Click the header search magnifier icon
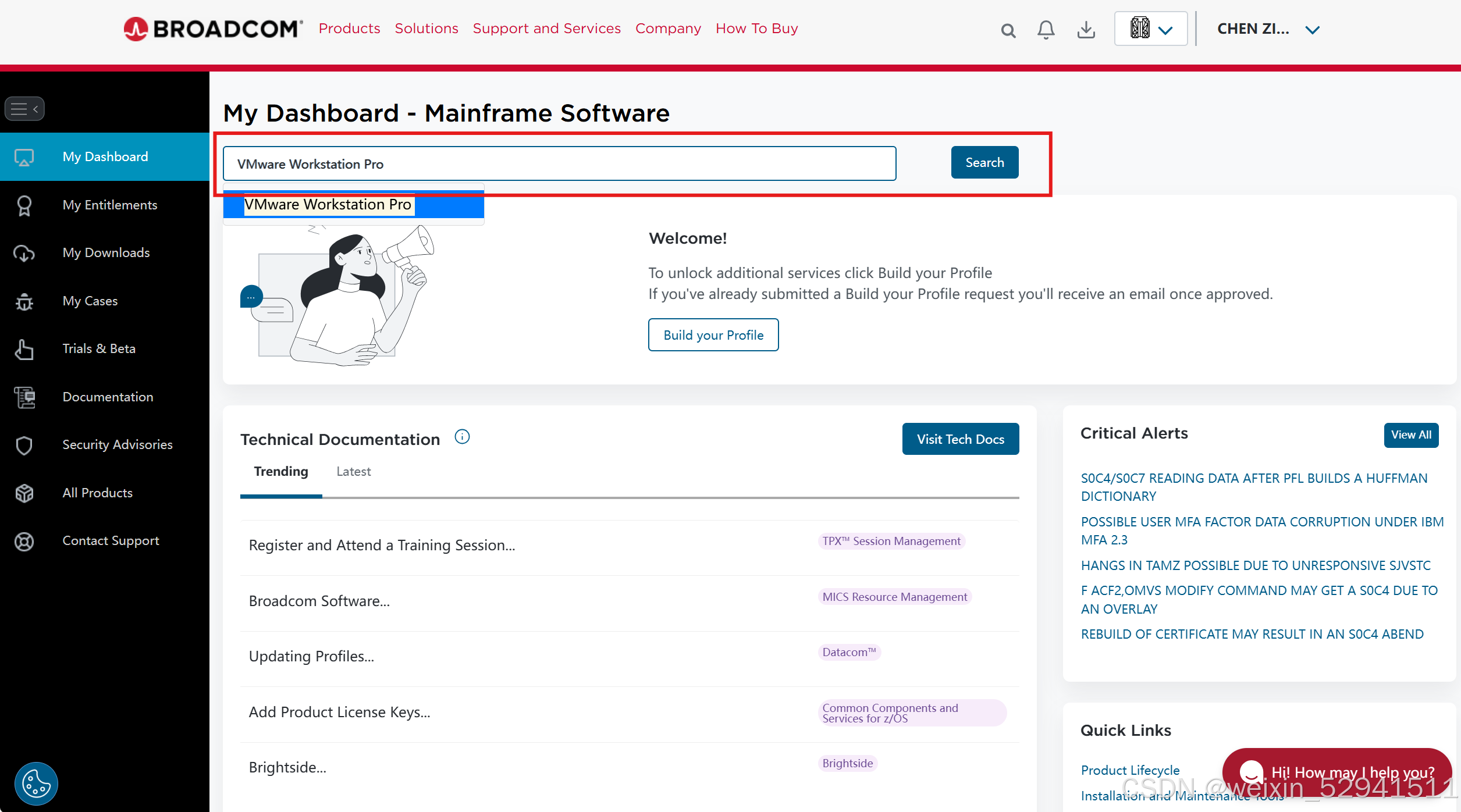This screenshot has height=812, width=1461. (x=1008, y=30)
